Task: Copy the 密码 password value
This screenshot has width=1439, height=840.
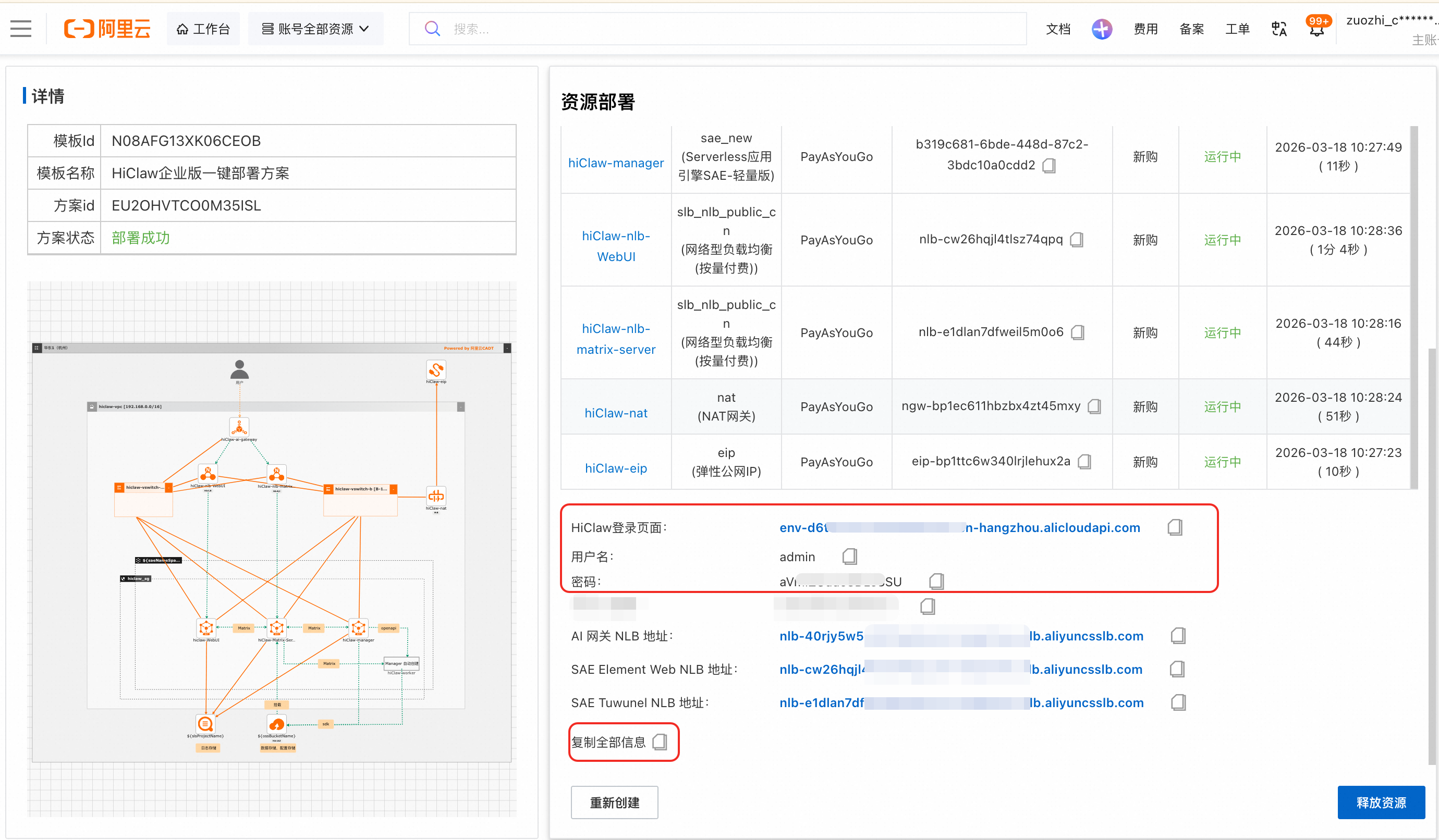Action: (936, 582)
